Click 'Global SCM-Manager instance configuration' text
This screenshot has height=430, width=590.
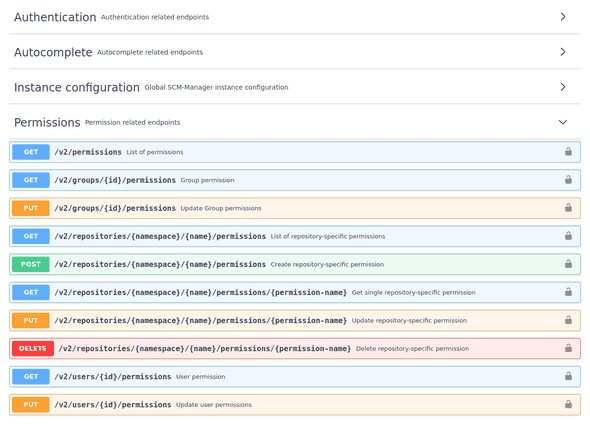click(x=216, y=87)
